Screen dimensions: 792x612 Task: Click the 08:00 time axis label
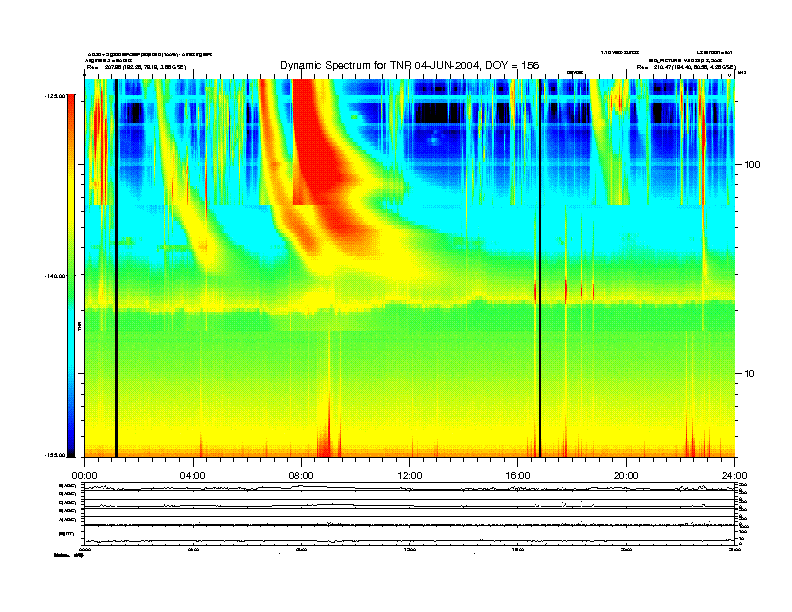[x=301, y=476]
